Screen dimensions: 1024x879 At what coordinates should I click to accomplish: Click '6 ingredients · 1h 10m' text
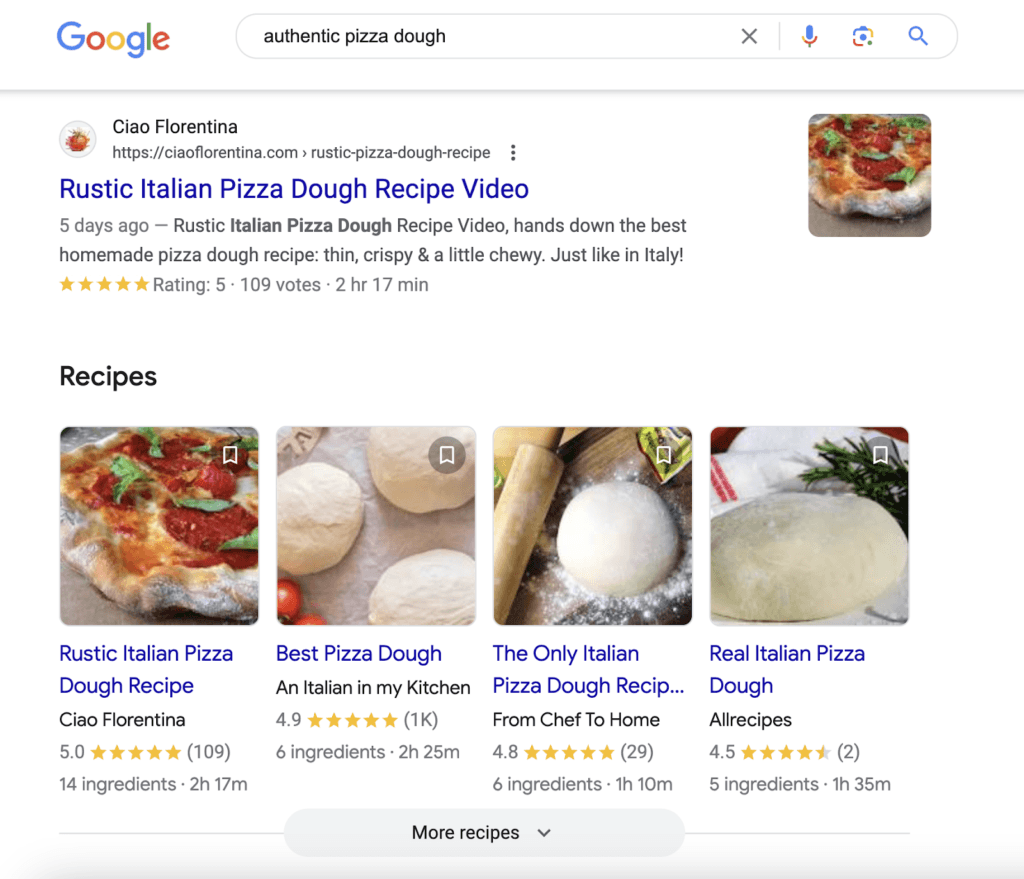click(x=583, y=784)
